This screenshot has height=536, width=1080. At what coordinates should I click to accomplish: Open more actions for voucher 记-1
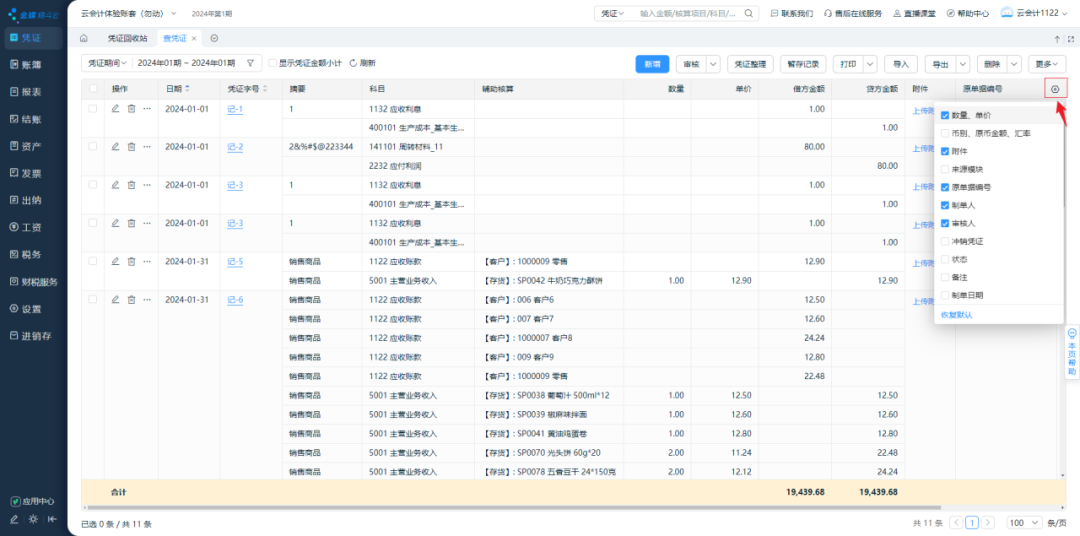pos(147,108)
